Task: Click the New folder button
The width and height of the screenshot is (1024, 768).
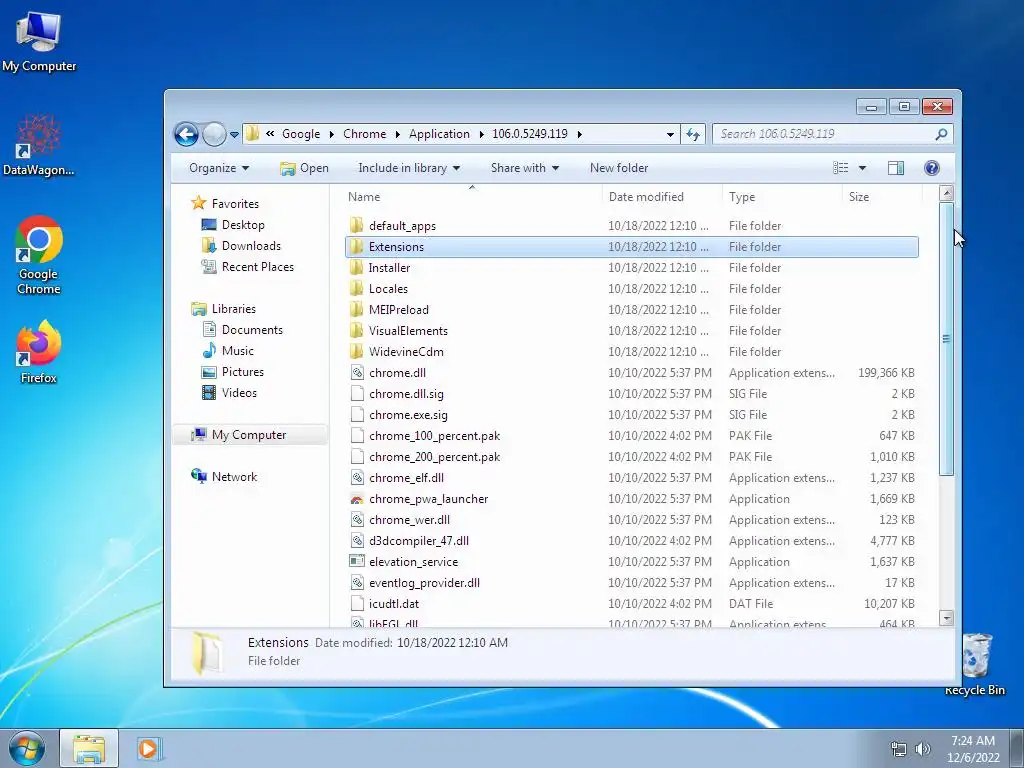Action: point(619,168)
